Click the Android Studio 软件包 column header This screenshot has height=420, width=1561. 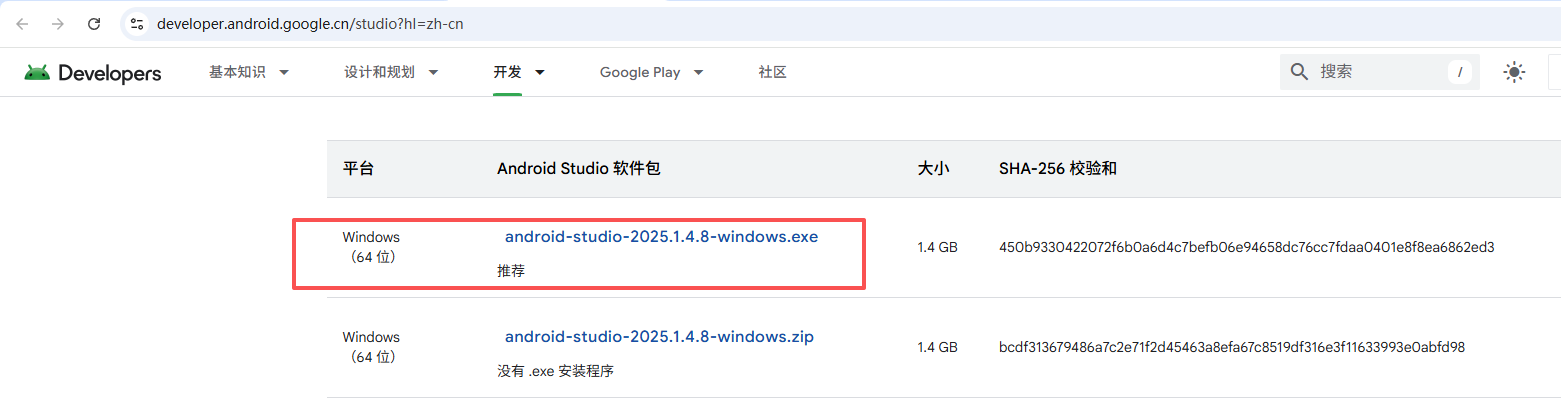pos(579,169)
